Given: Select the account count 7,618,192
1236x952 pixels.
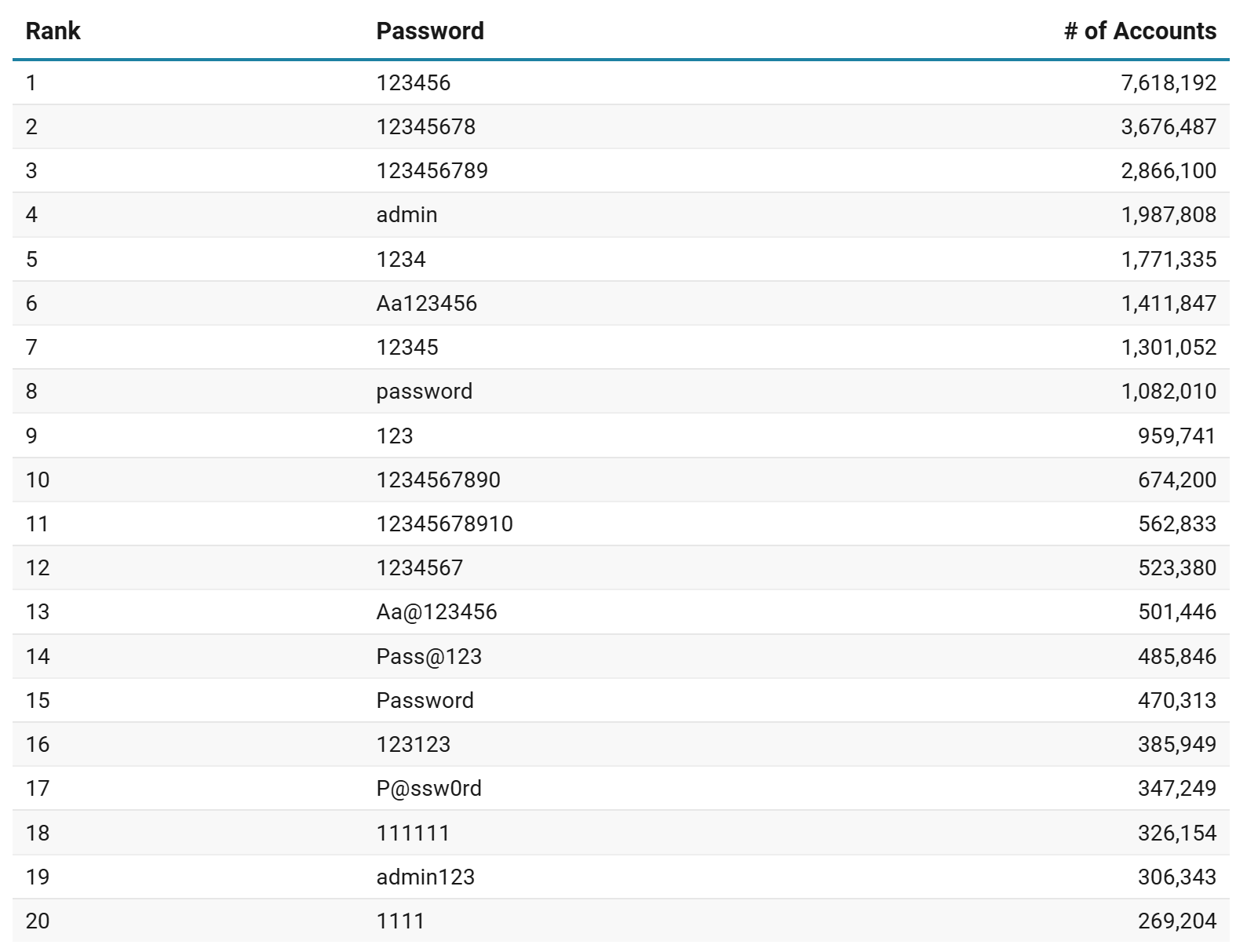Looking at the screenshot, I should tap(1169, 83).
